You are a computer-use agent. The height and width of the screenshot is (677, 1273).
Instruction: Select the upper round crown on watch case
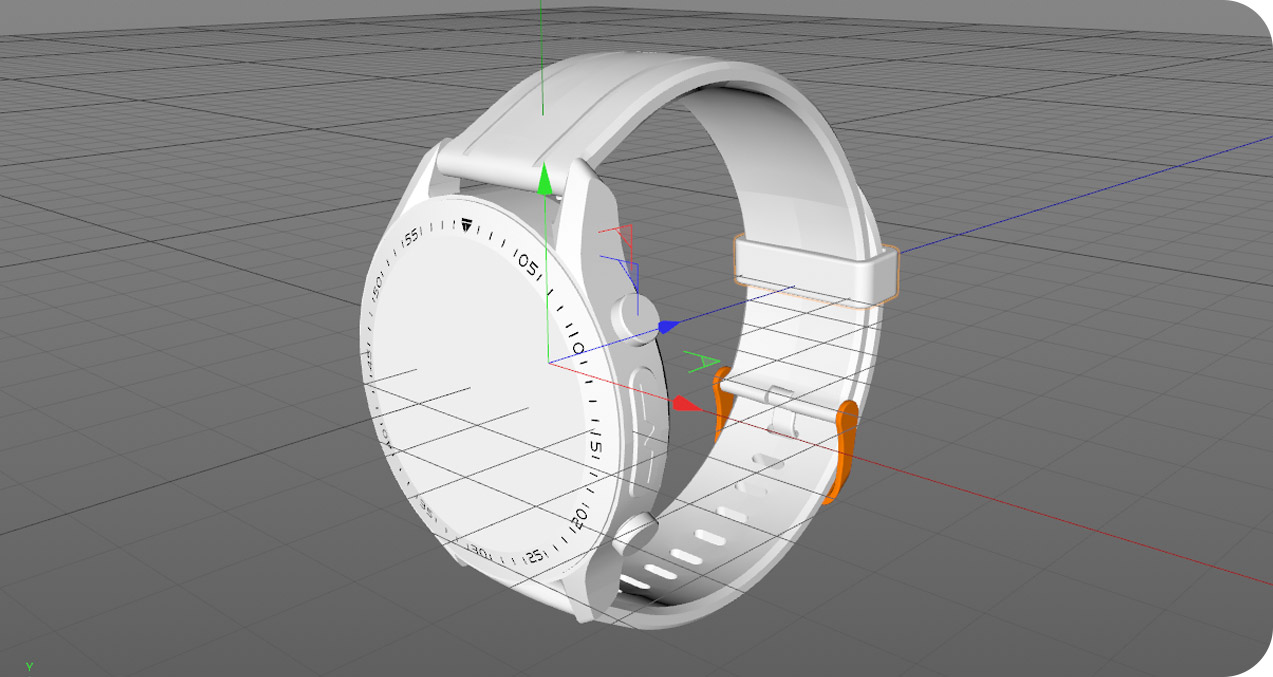635,318
